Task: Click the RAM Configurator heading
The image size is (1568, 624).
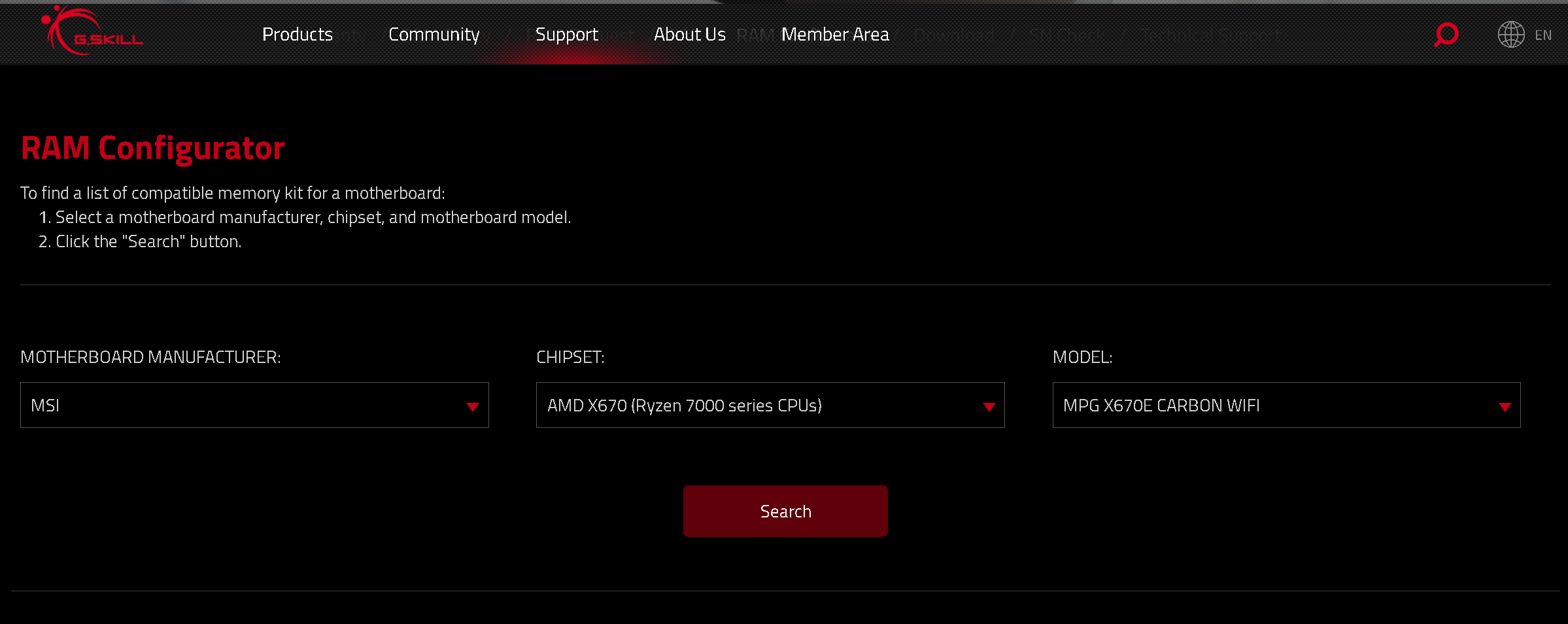Action: pyautogui.click(x=153, y=148)
